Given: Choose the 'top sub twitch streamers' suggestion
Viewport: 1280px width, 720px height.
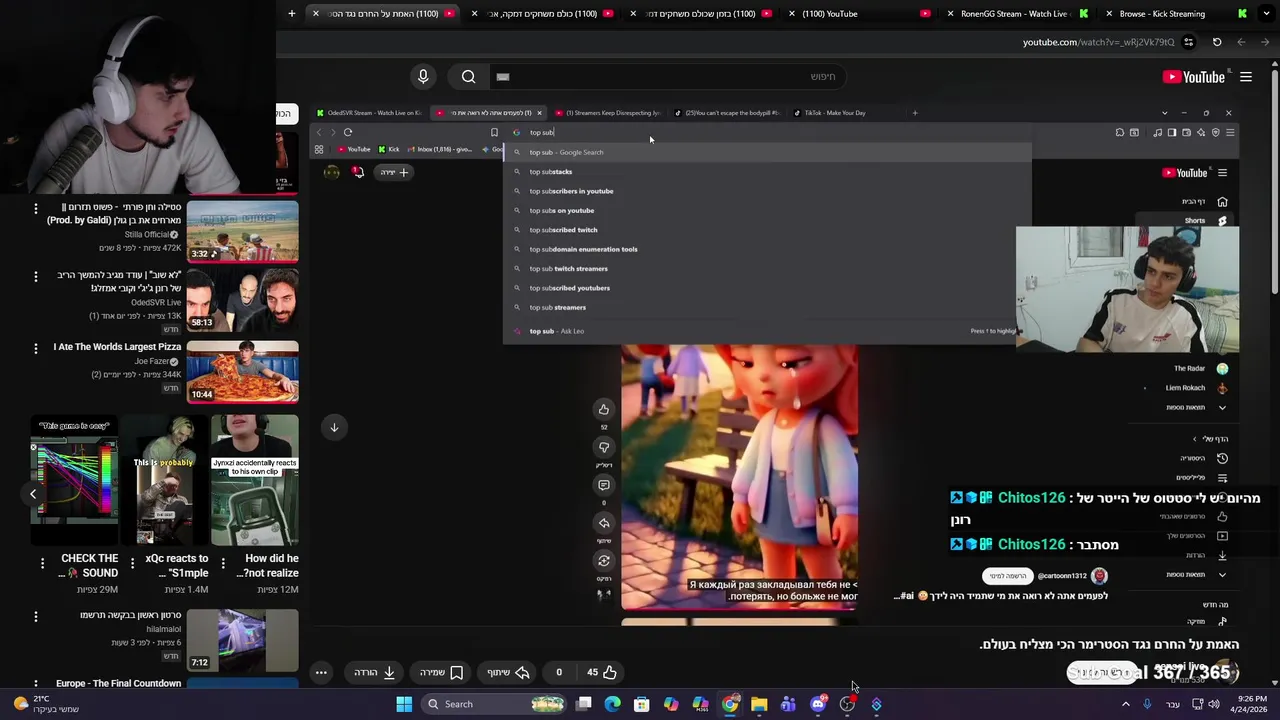Looking at the screenshot, I should [767, 268].
